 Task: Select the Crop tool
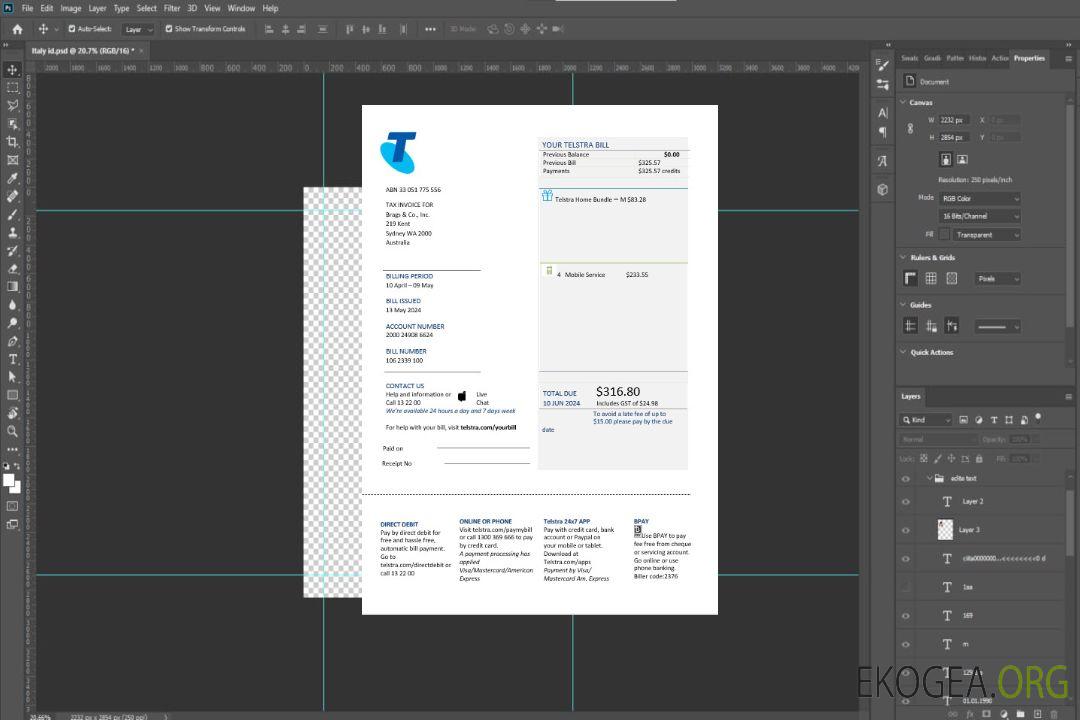coord(12,142)
